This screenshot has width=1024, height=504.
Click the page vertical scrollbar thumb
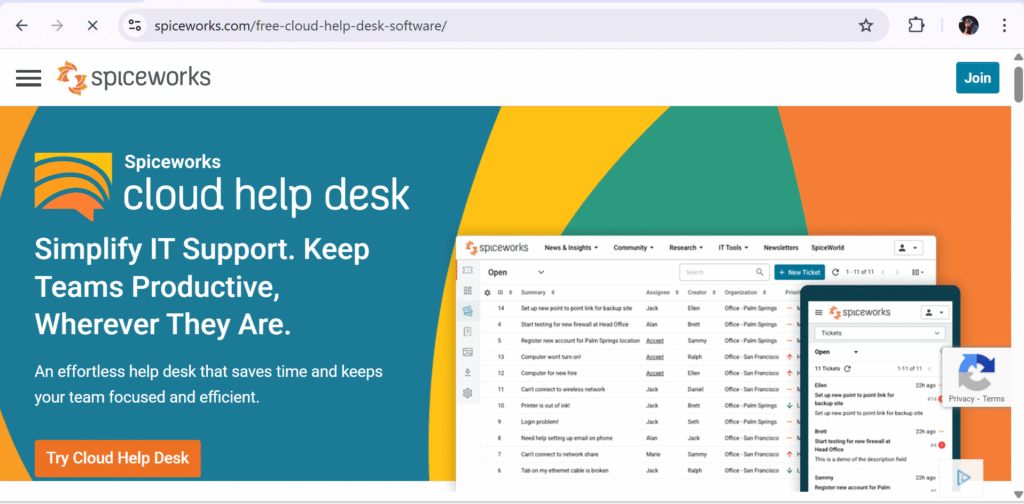click(x=1017, y=84)
